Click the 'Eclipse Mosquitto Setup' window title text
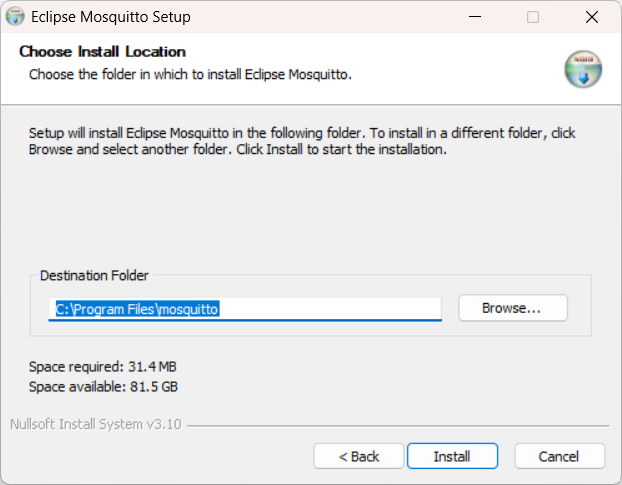Image resolution: width=622 pixels, height=485 pixels. click(111, 17)
